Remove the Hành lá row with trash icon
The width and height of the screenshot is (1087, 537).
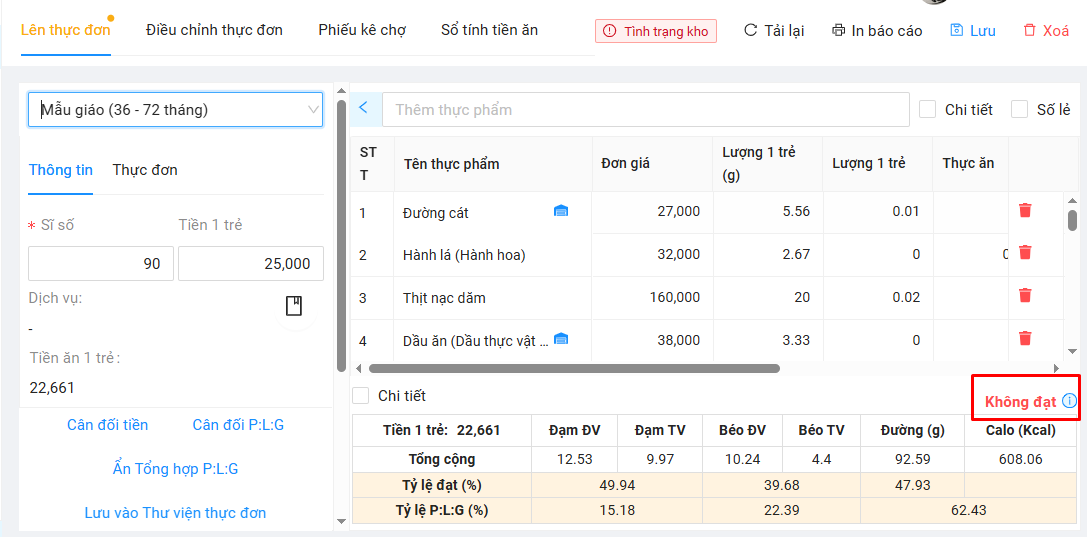point(1025,253)
